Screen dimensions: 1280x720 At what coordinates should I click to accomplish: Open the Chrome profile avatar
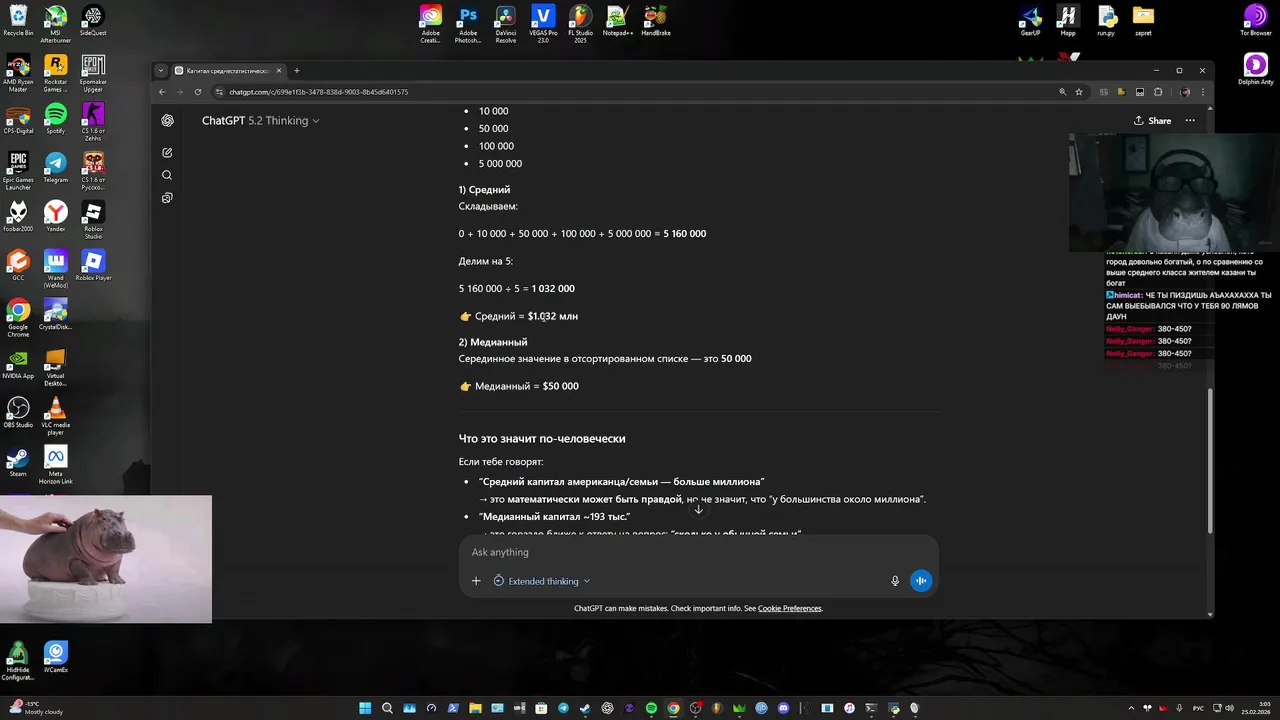pos(1185,92)
